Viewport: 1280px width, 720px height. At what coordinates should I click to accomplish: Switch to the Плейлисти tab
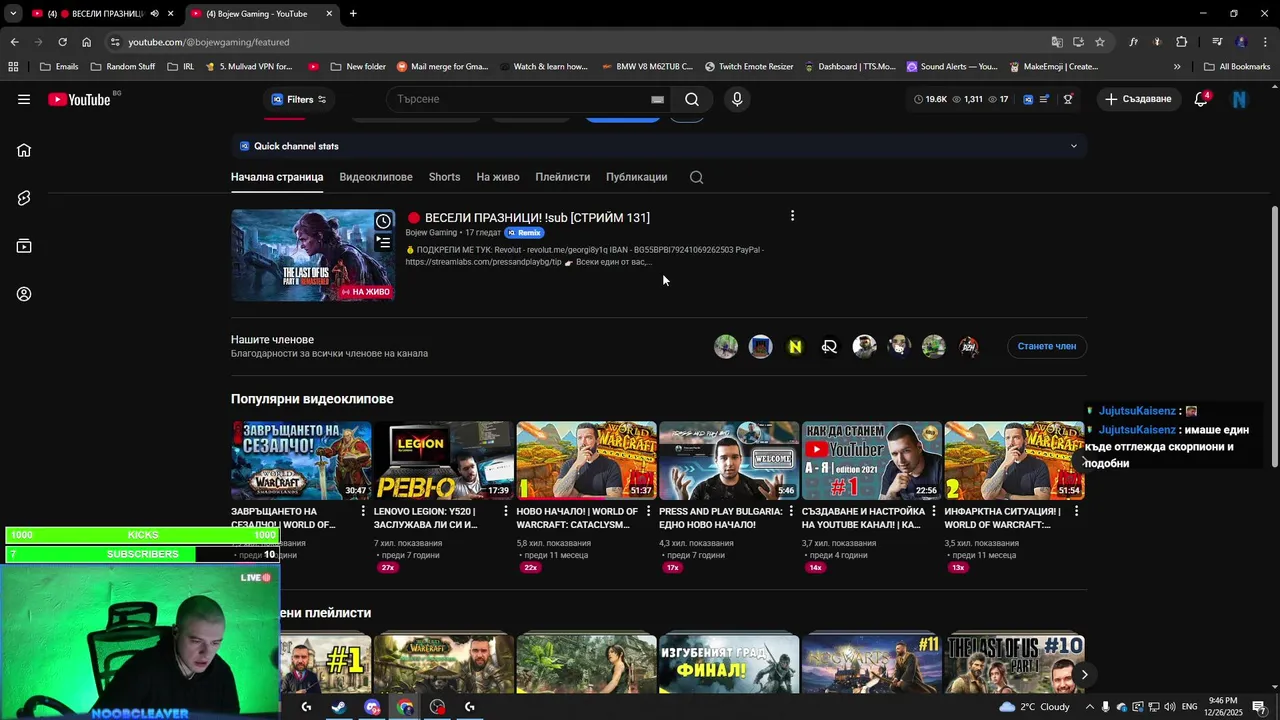(562, 177)
